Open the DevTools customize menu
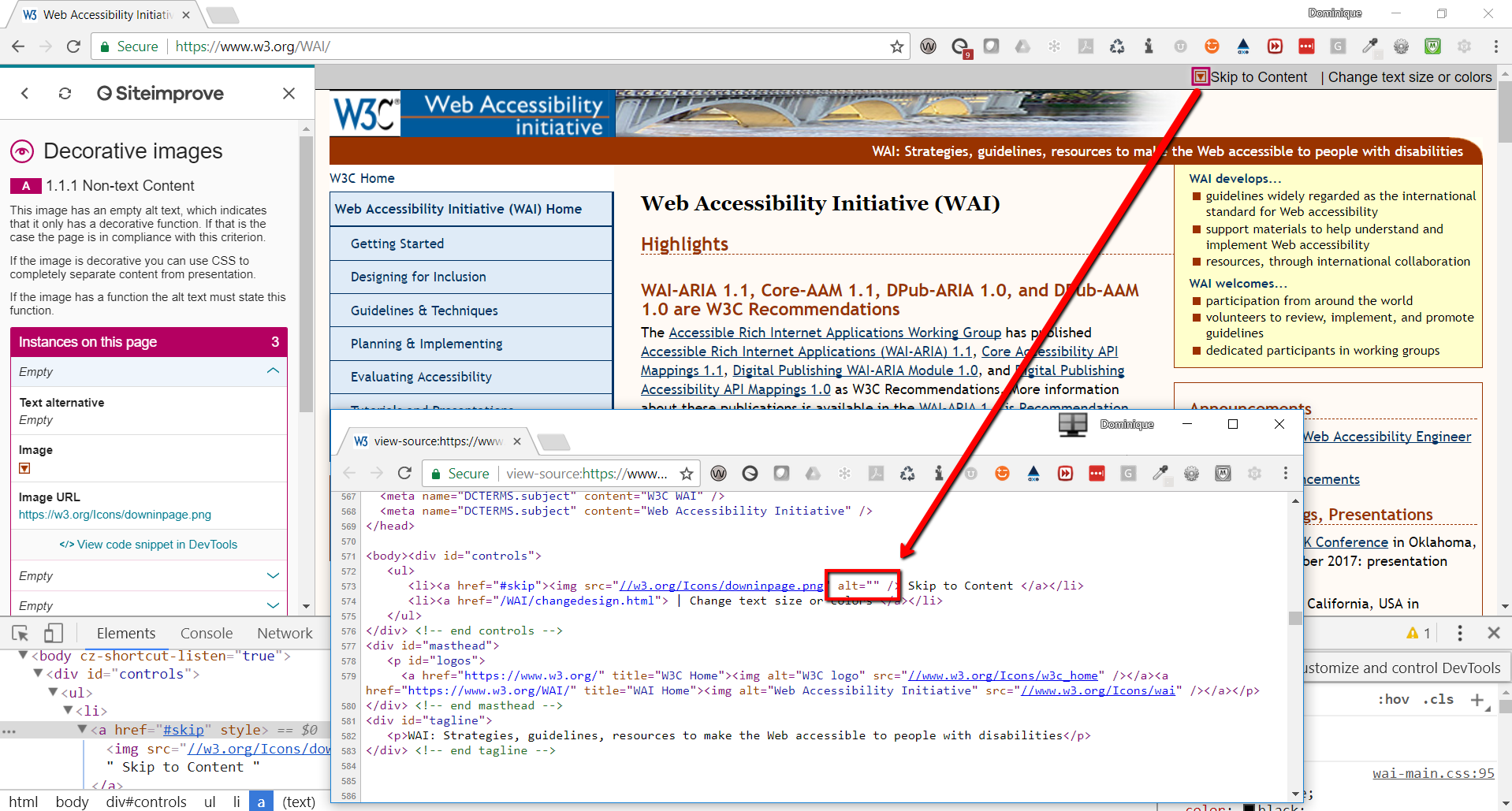 click(1460, 633)
